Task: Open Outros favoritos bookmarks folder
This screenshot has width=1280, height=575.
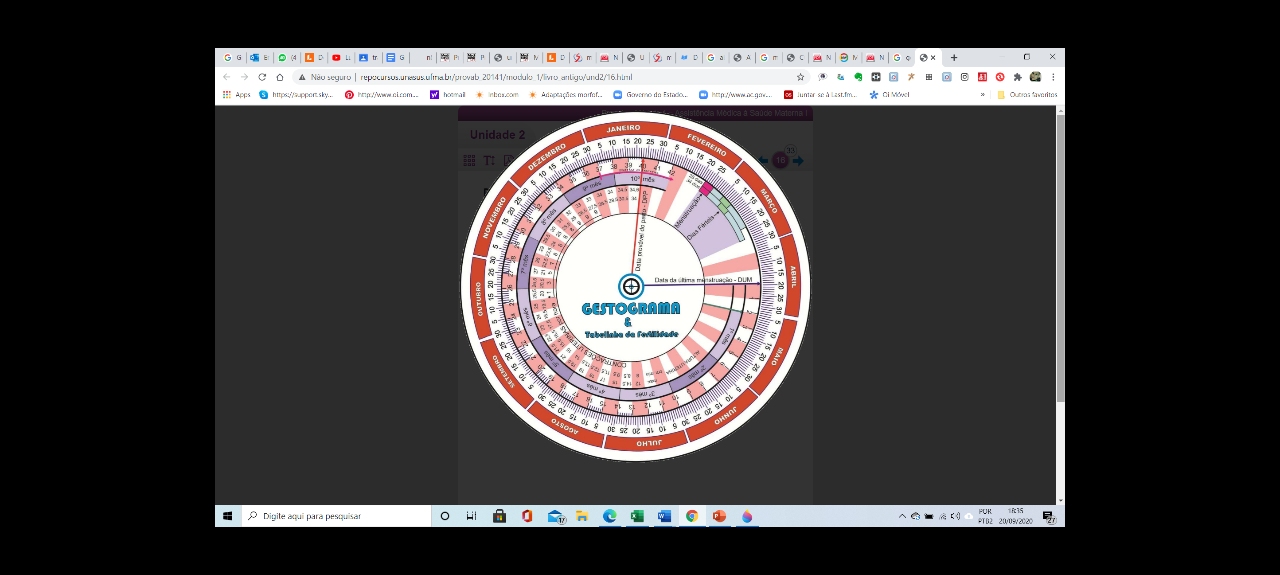Action: coord(1027,95)
